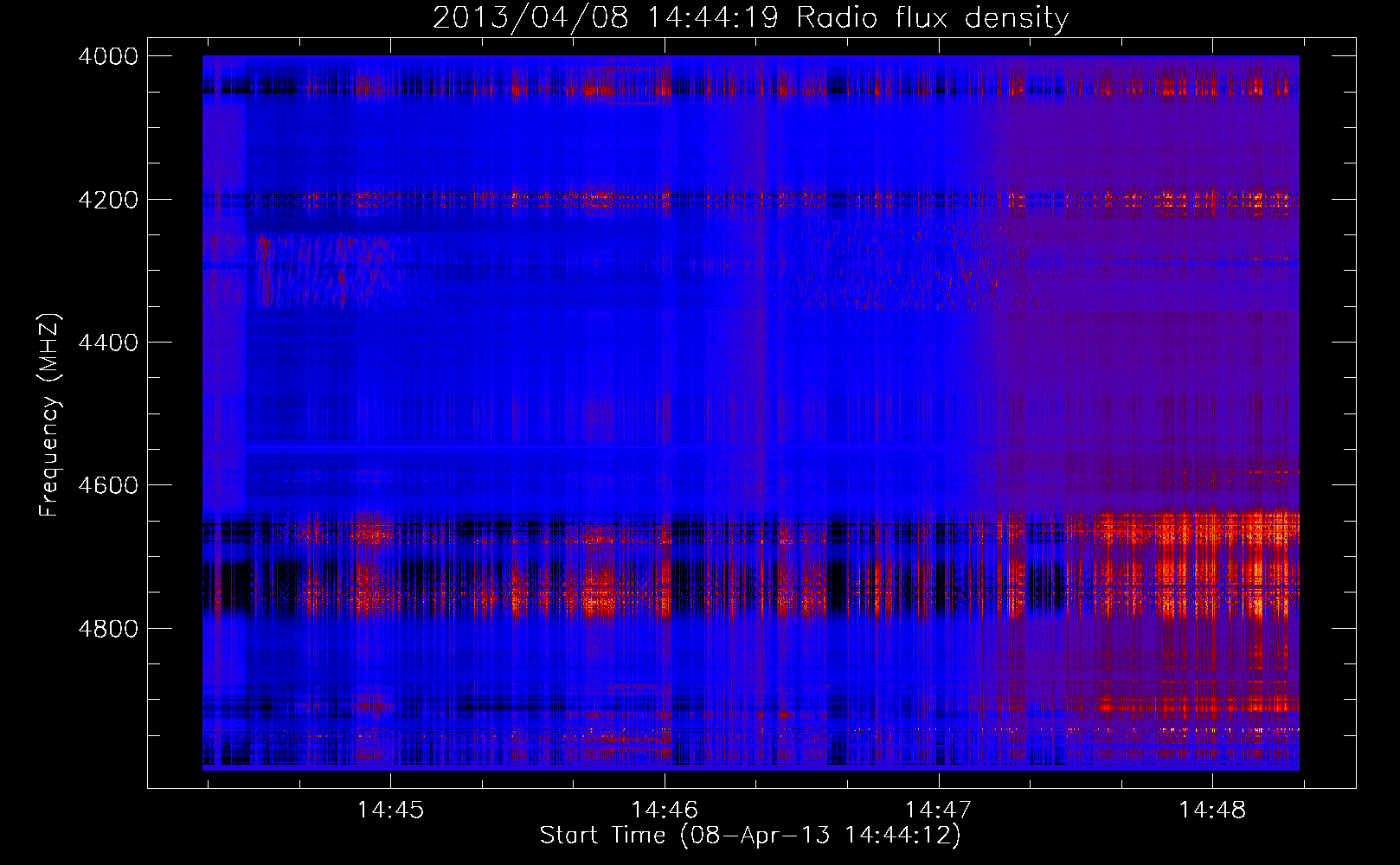Click the 14:45 time tick label

click(391, 811)
